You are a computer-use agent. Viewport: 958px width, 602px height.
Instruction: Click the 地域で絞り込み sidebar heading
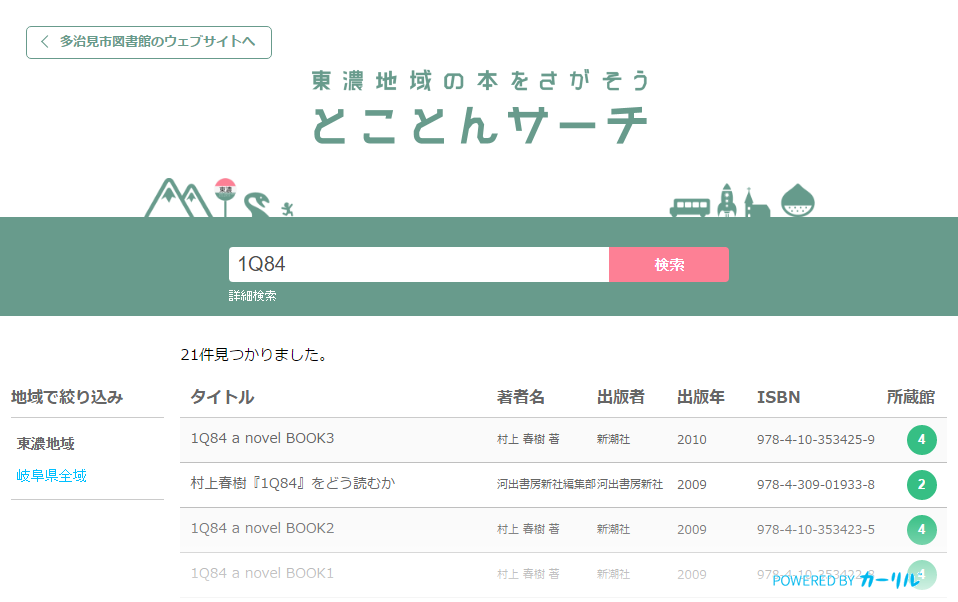(67, 397)
